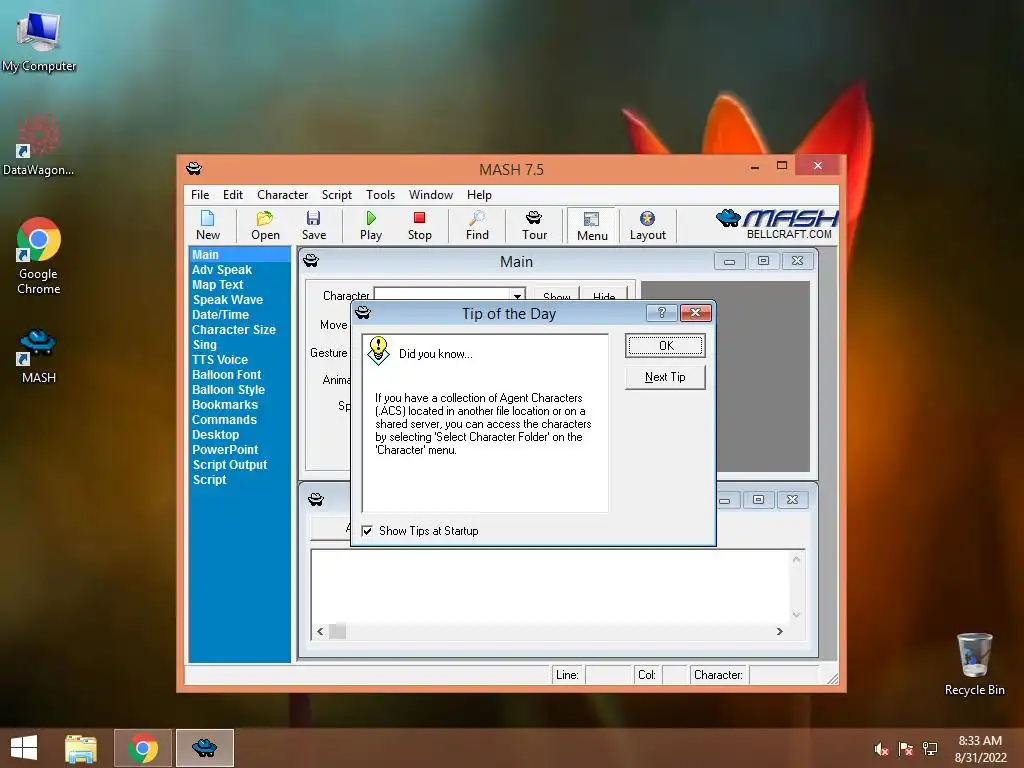Screen dimensions: 1024x768
Task: Click the script scrollbar right arrow
Action: pos(779,632)
